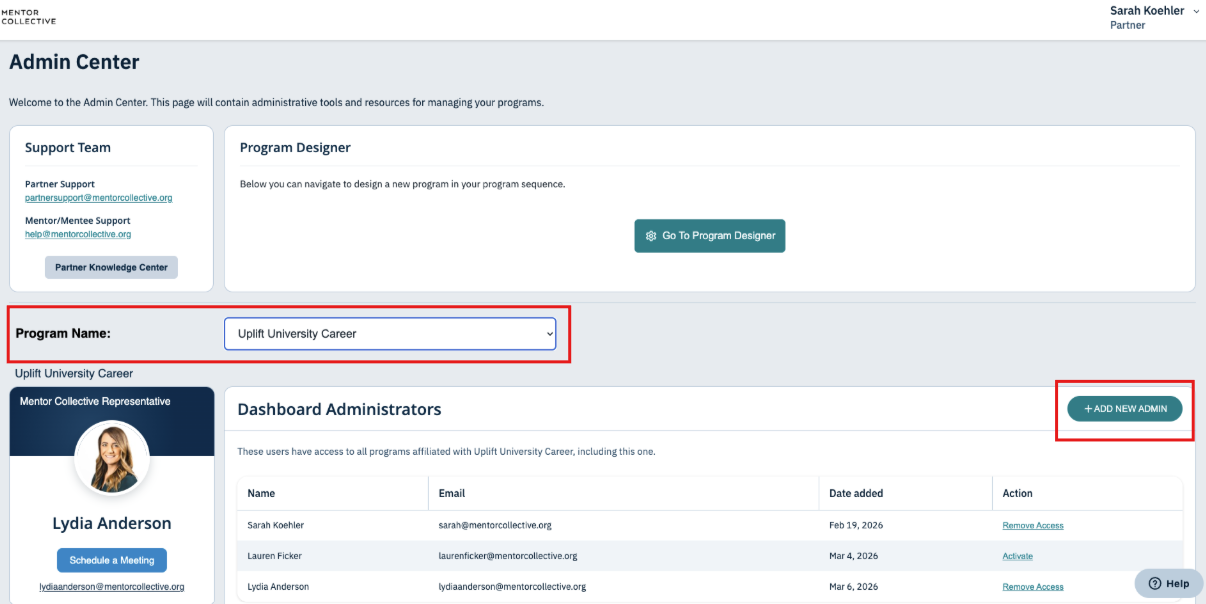Click help@mentorcollective.org email link
Image resolution: width=1206 pixels, height=604 pixels.
point(78,234)
